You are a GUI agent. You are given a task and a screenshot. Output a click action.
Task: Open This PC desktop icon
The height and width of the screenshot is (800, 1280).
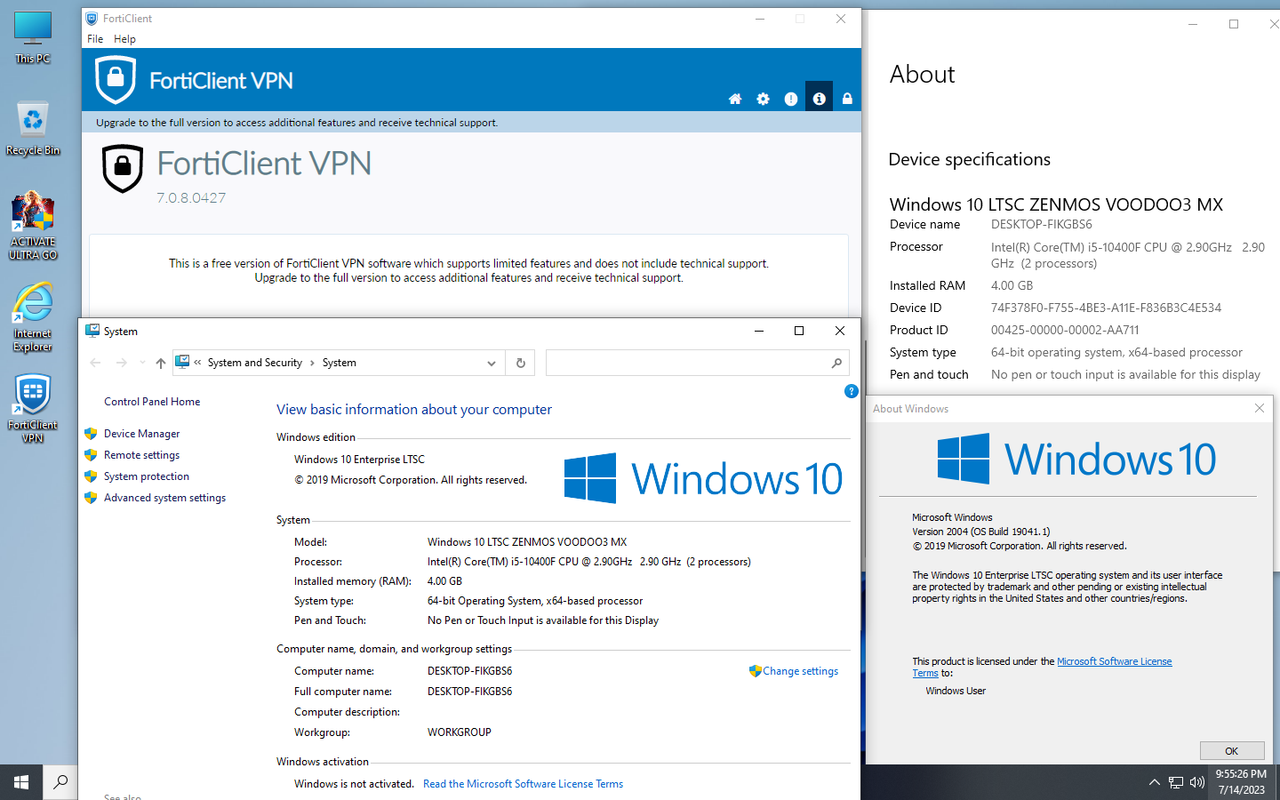coord(32,38)
